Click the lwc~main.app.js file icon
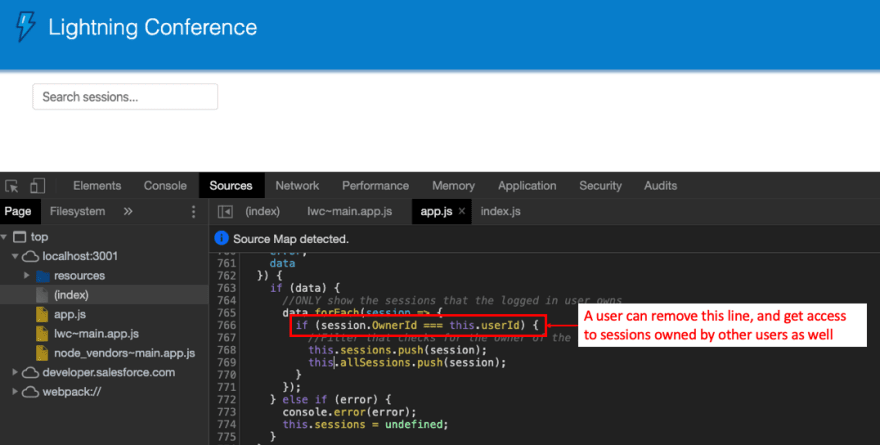Image resolution: width=880 pixels, height=445 pixels. (42, 334)
